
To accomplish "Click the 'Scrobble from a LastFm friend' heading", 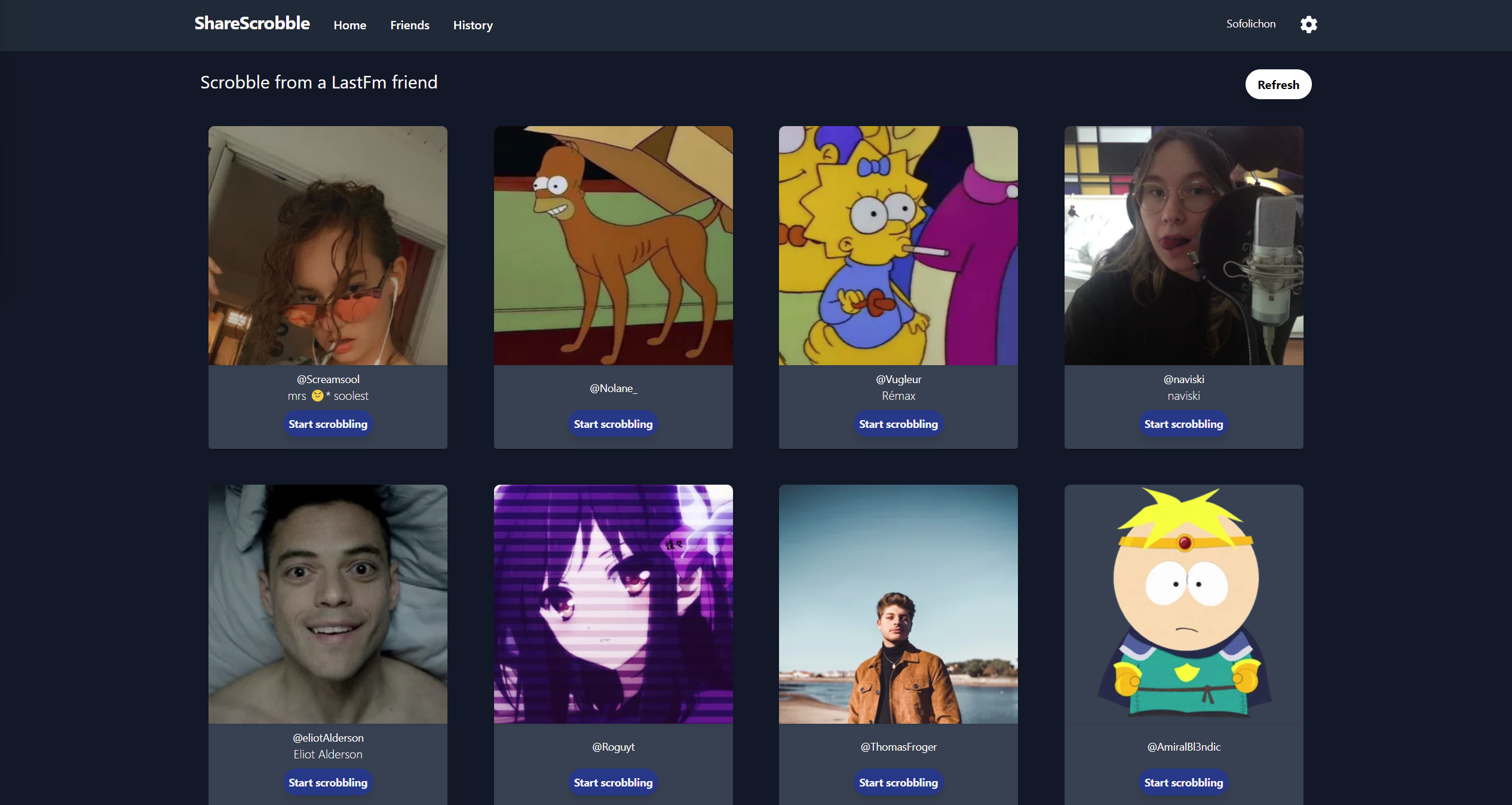I will pos(319,82).
